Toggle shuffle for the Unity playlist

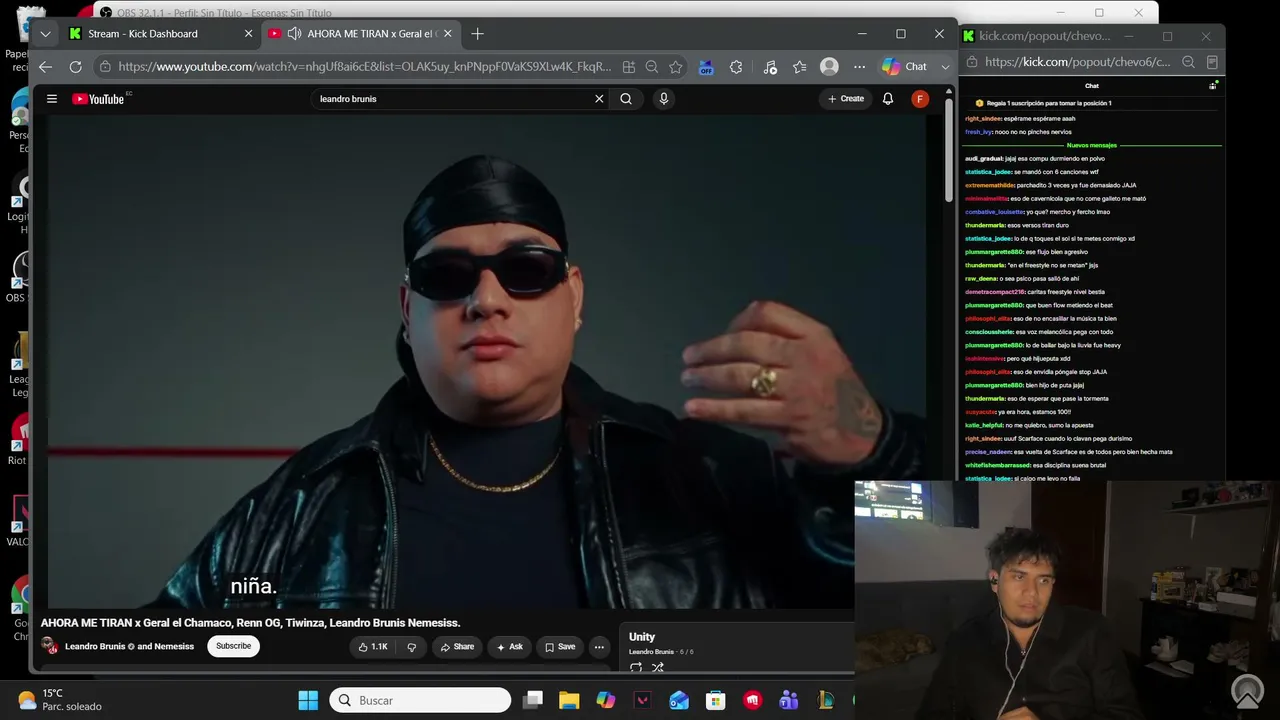[x=658, y=667]
